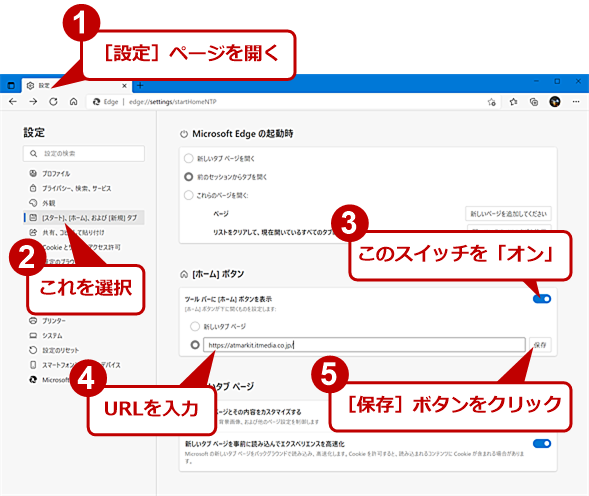Click the Edge logo icon beside Microsoft entry

click(x=33, y=380)
